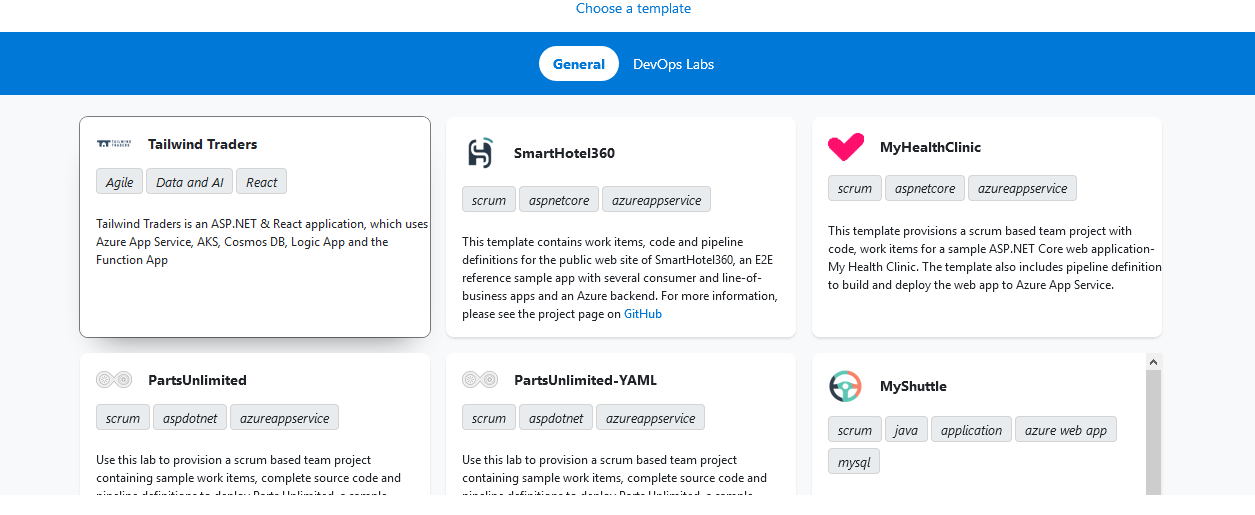Open the Choose a template link
Image resolution: width=1255 pixels, height=515 pixels.
pos(633,8)
